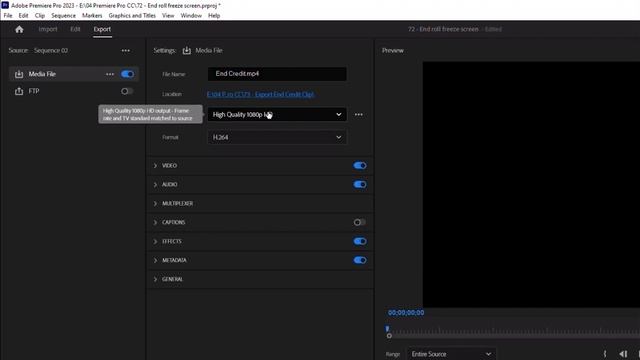The image size is (640, 360).
Task: Open Media File row more options
Action: [110, 74]
